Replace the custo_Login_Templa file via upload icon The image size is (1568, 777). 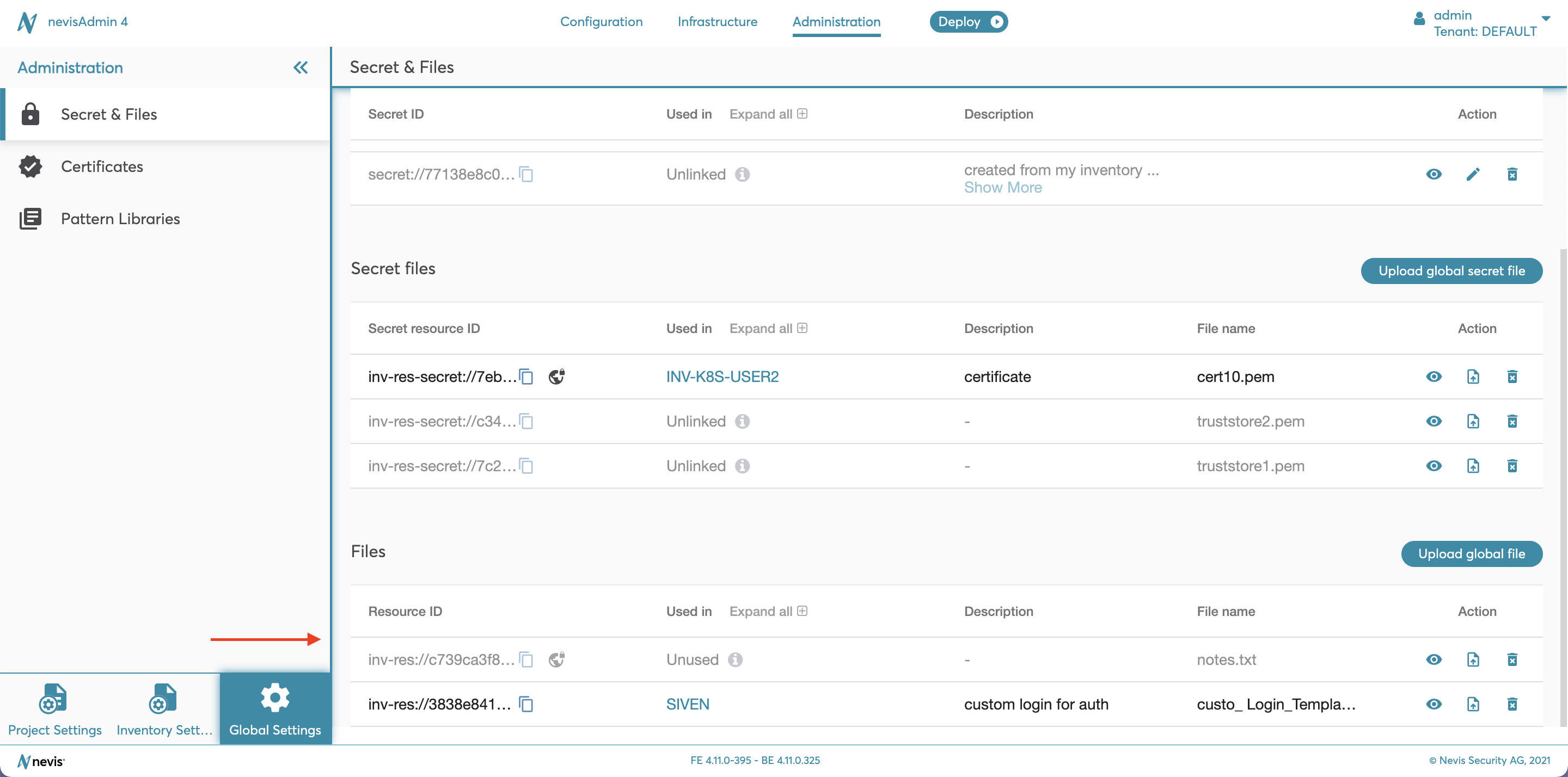pos(1473,704)
